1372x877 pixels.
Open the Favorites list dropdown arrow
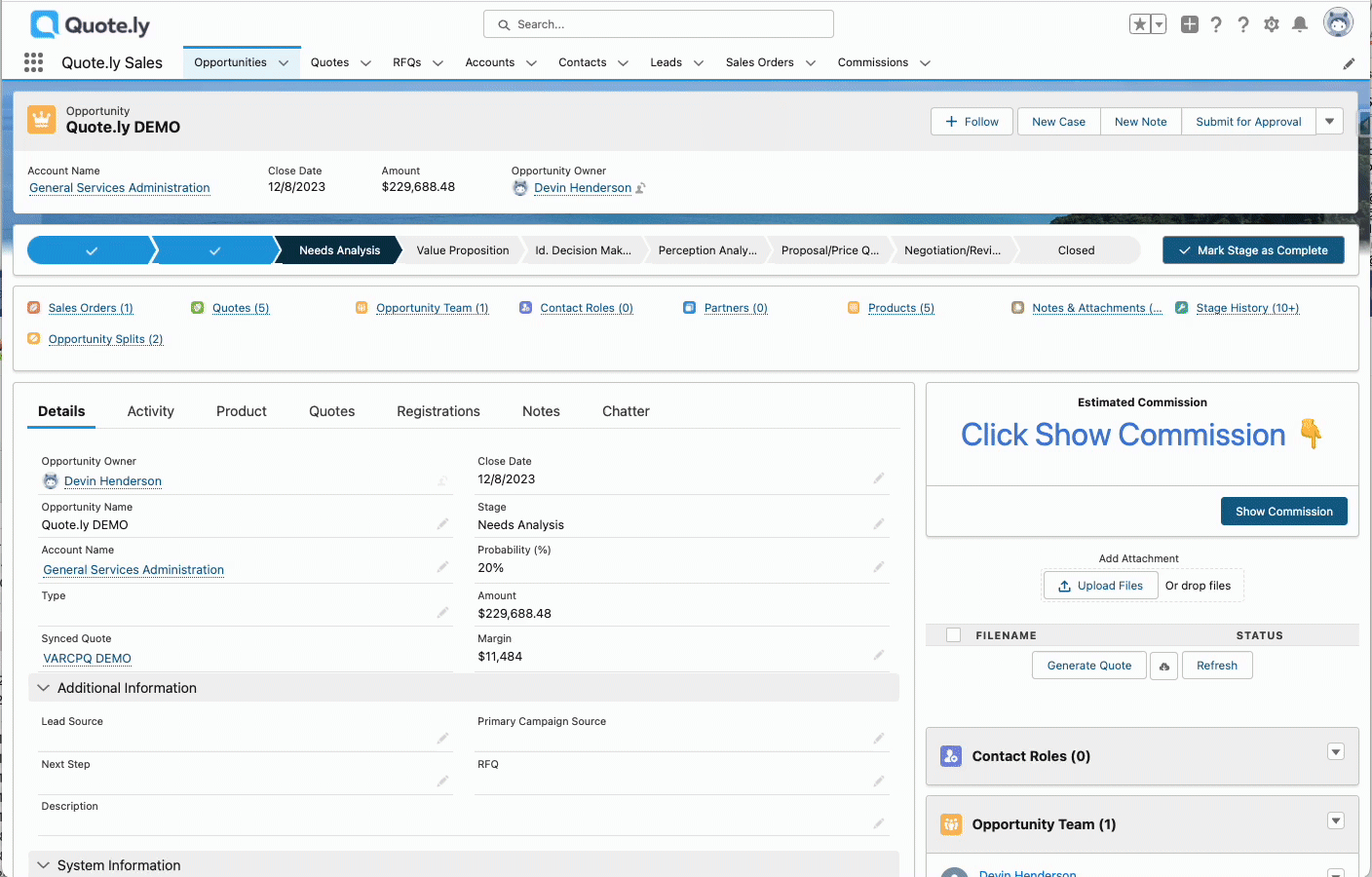click(x=1160, y=24)
